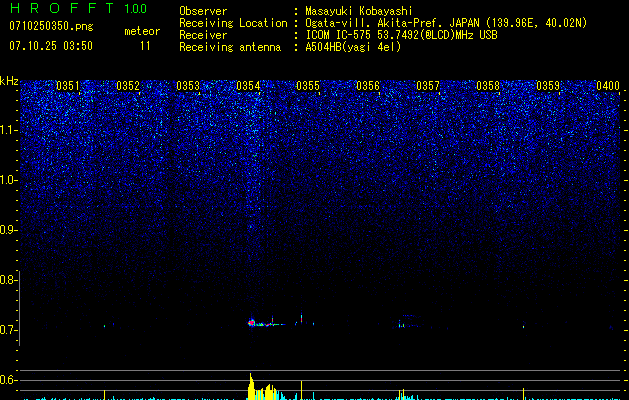This screenshot has width=629, height=400.
Task: Click the filename 0710250350.png
Action: pos(51,27)
